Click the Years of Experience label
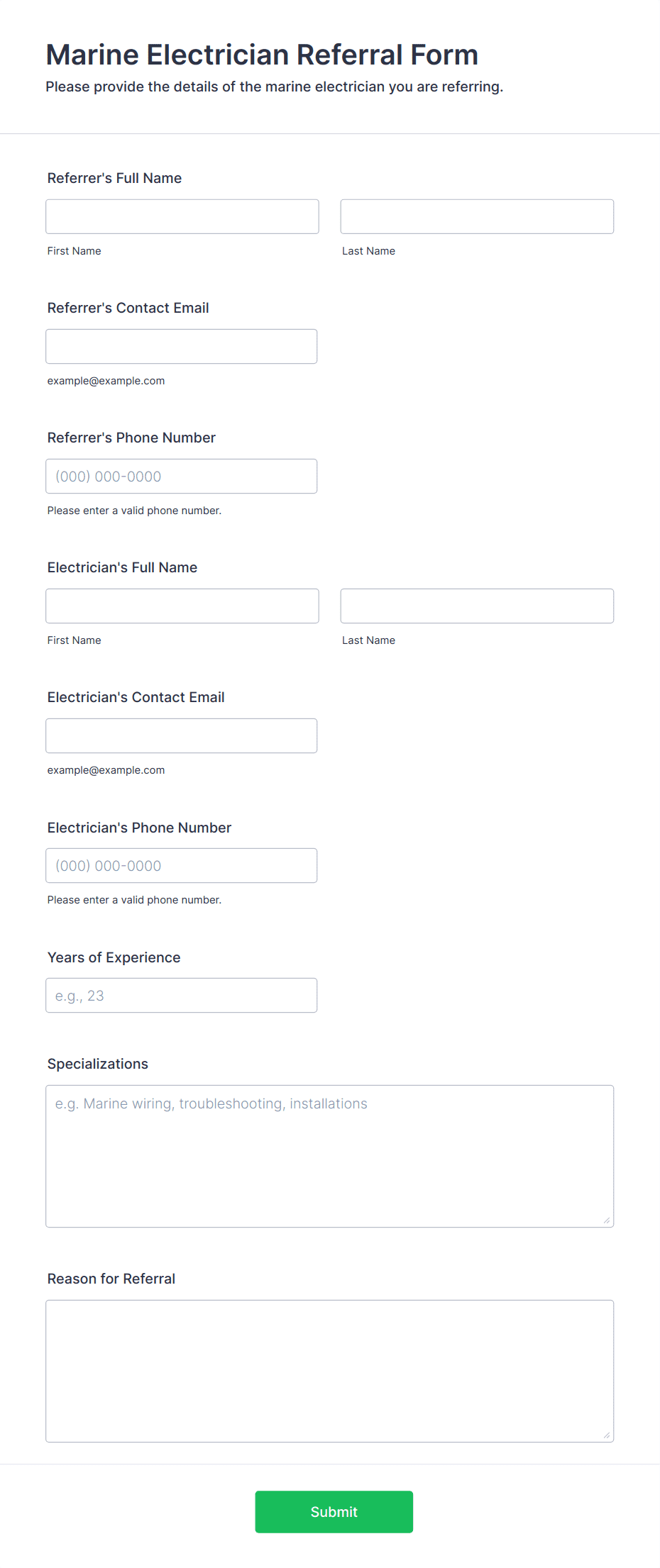 click(114, 957)
